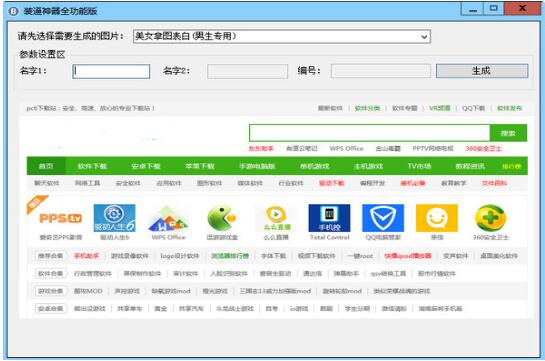Open the 聊天软件 category link
The height and width of the screenshot is (361, 545).
tap(47, 183)
